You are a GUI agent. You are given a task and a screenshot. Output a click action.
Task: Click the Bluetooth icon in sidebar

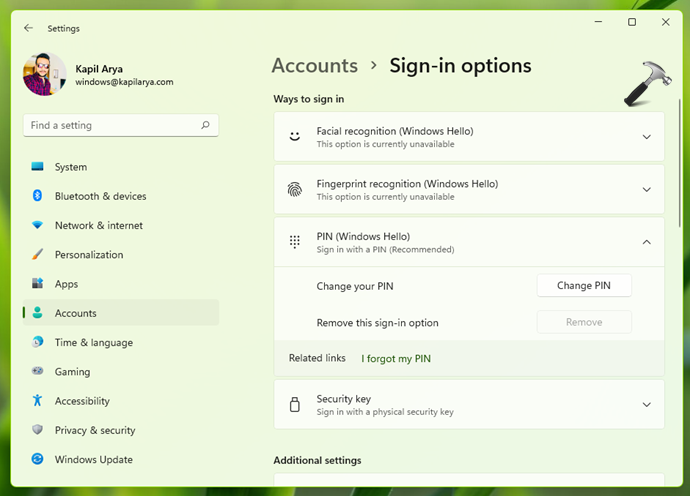(x=38, y=196)
